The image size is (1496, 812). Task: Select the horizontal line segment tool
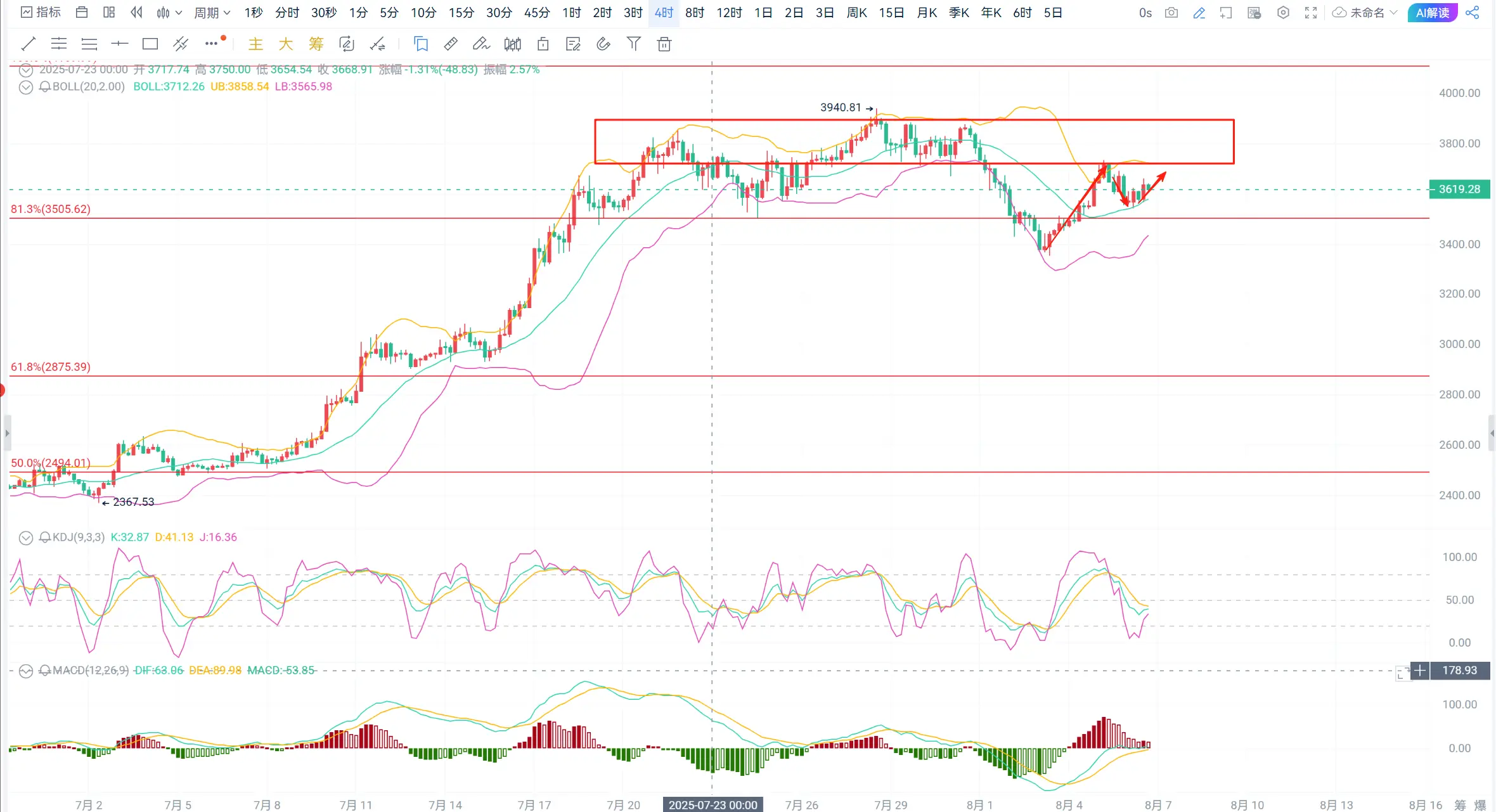pyautogui.click(x=120, y=44)
